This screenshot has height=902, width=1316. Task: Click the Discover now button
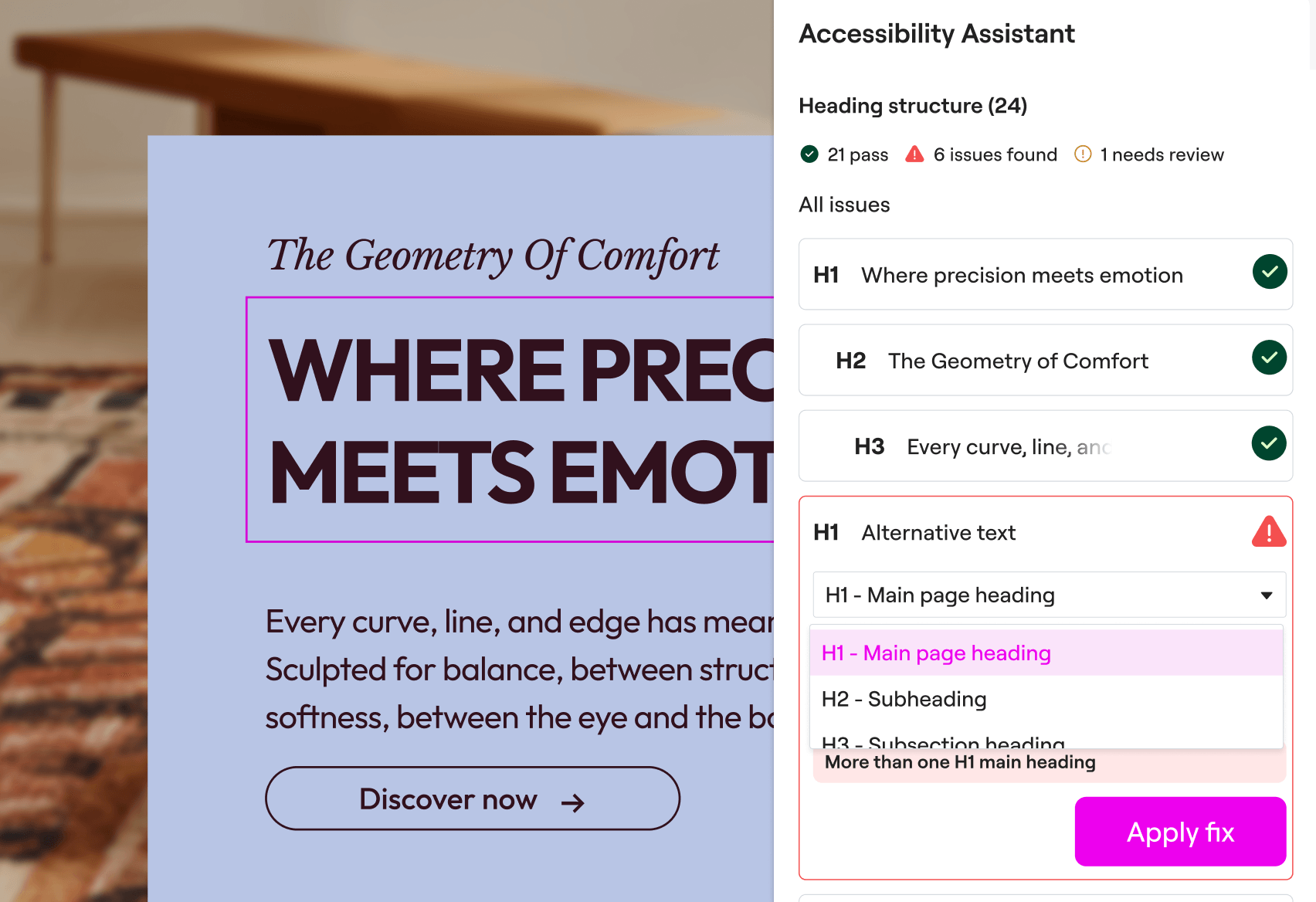pyautogui.click(x=472, y=799)
